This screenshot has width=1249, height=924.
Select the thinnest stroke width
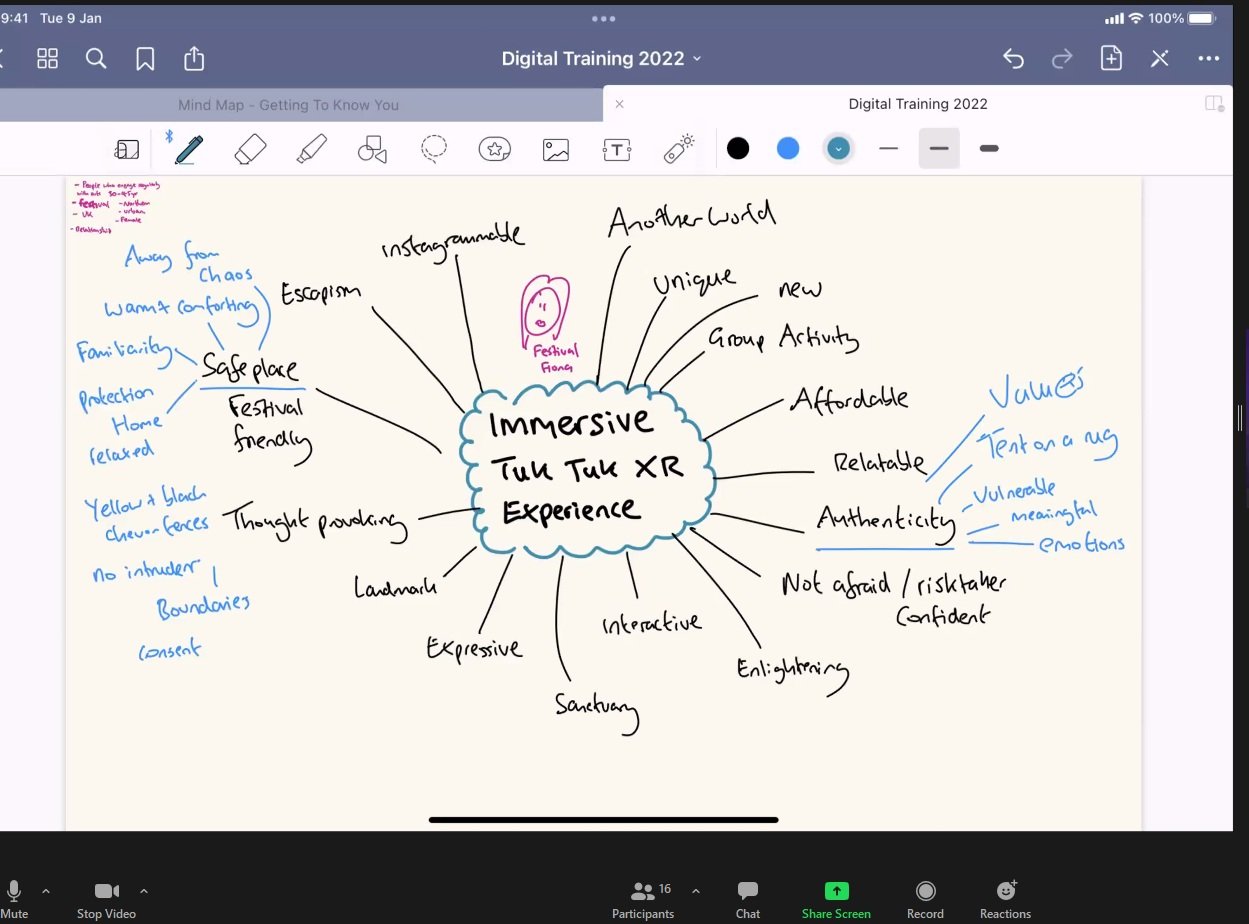[x=889, y=149]
